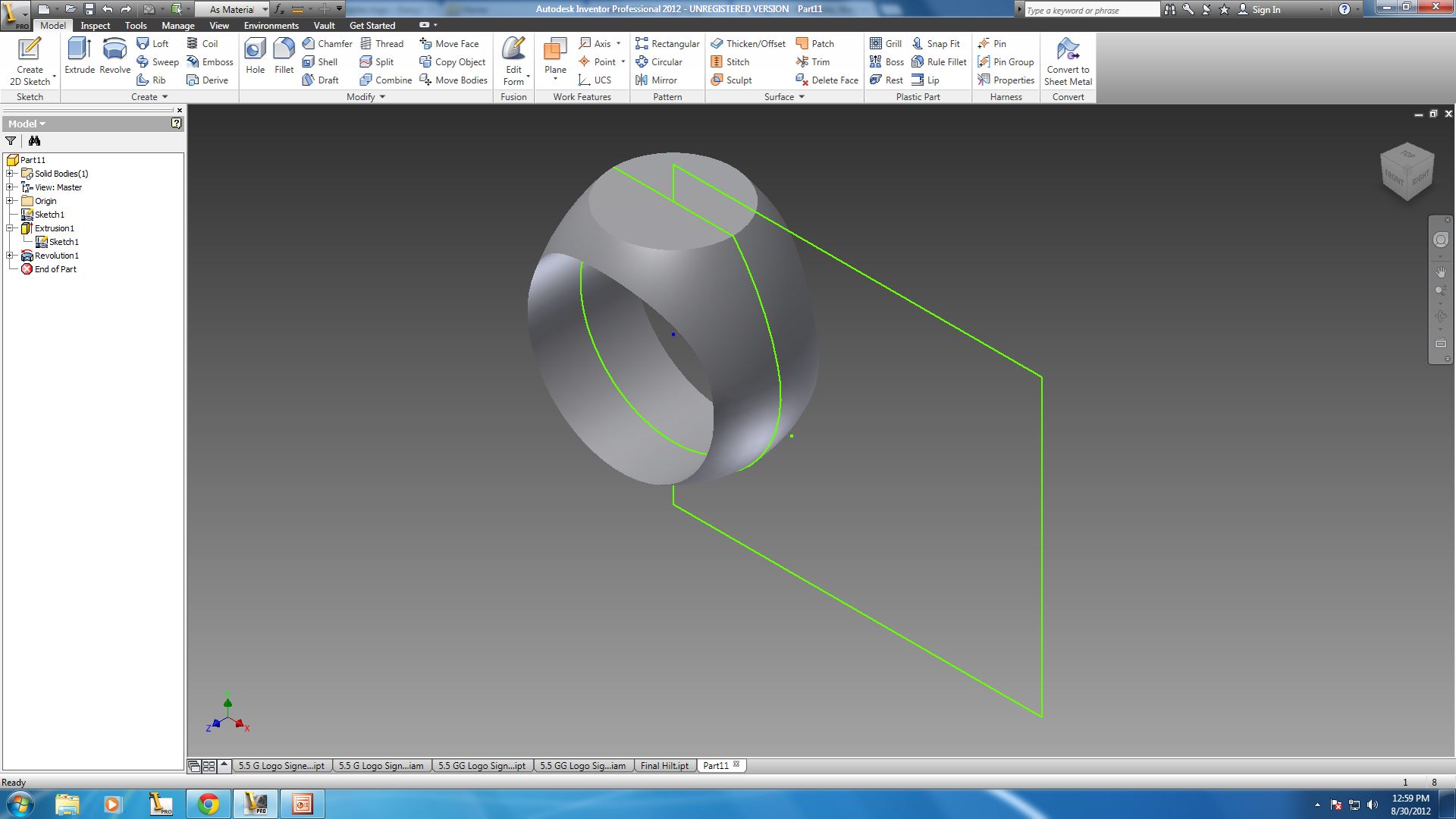Screen dimensions: 1456x819
Task: Open the Environments ribbon tab
Action: coord(271,26)
